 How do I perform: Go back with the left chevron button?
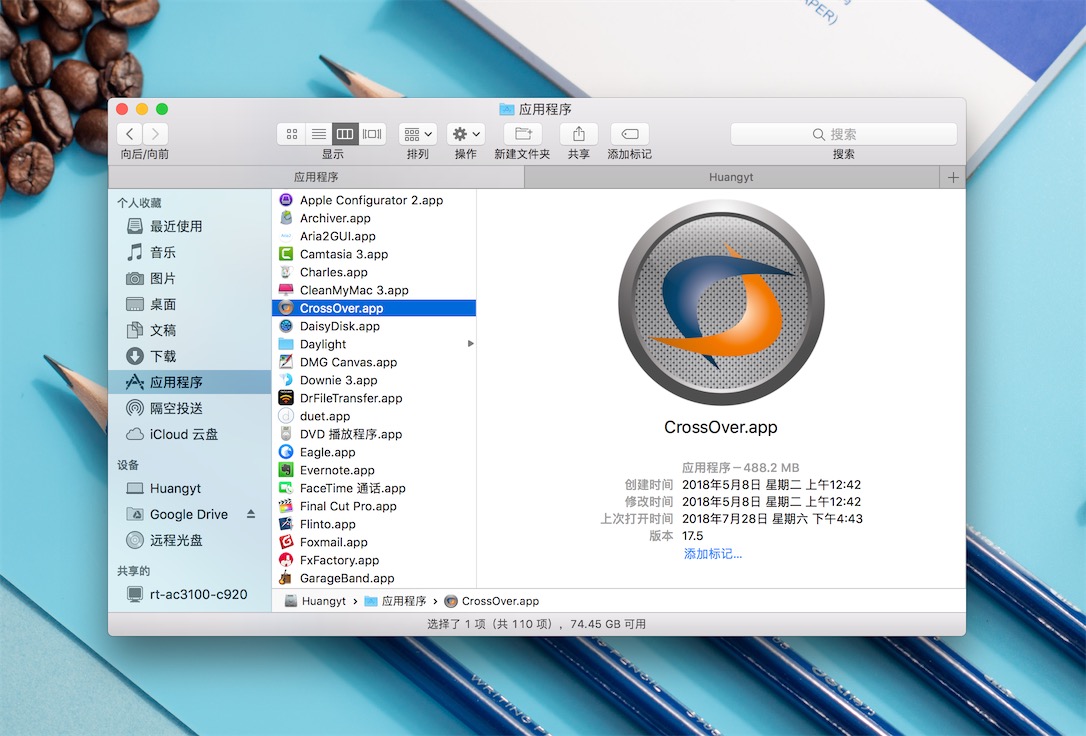tap(130, 134)
